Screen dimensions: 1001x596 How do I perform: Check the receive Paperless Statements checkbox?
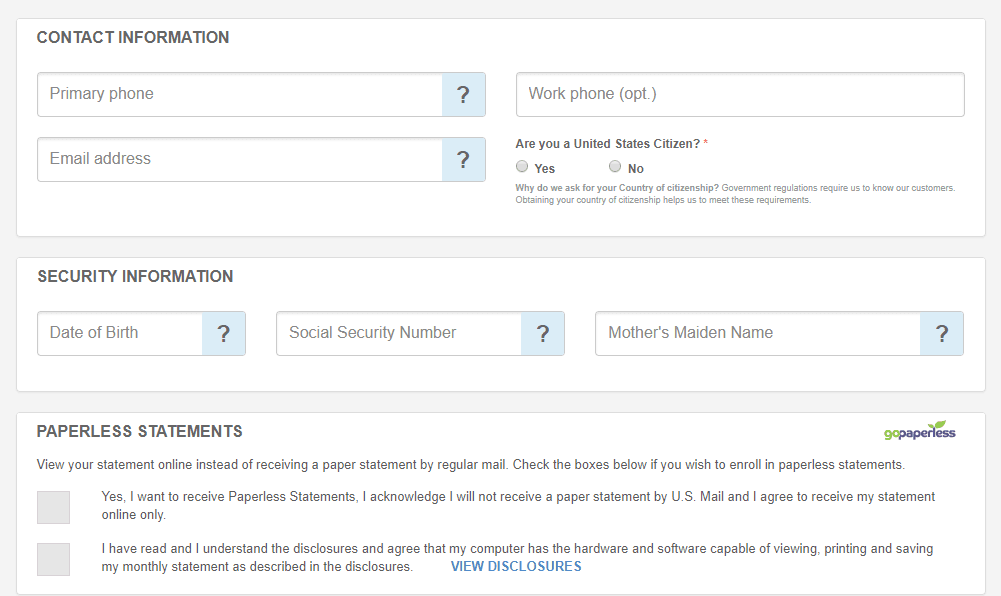pos(53,507)
